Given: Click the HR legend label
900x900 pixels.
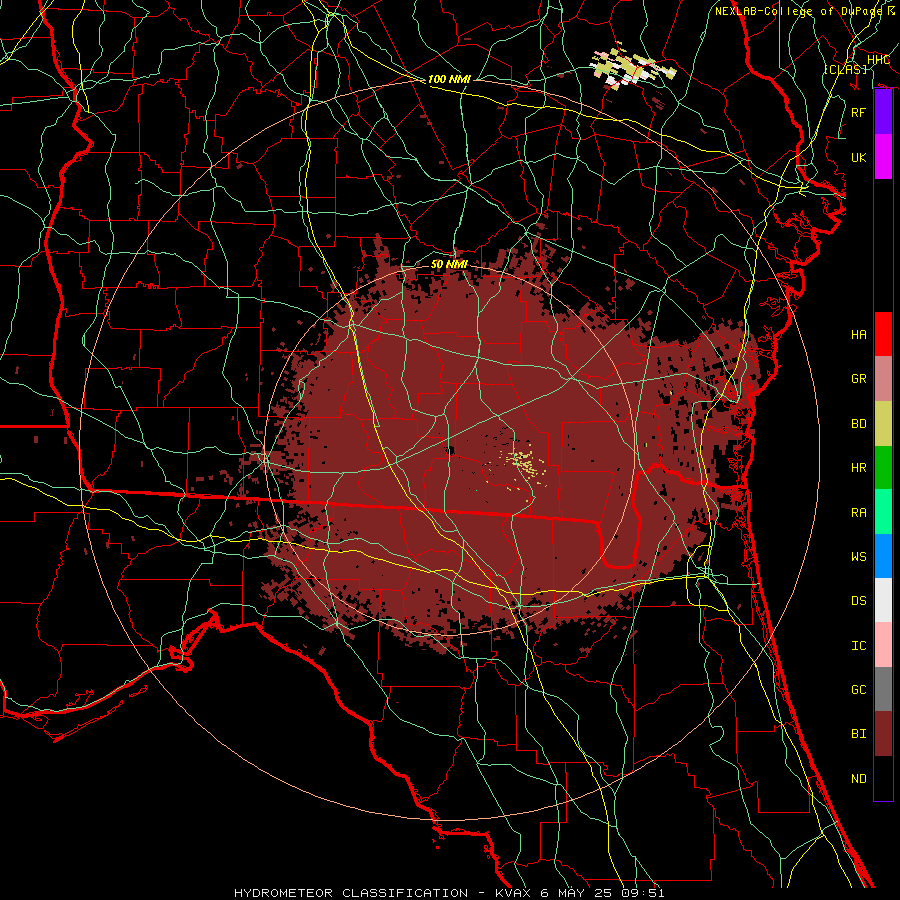Looking at the screenshot, I should pyautogui.click(x=859, y=468).
